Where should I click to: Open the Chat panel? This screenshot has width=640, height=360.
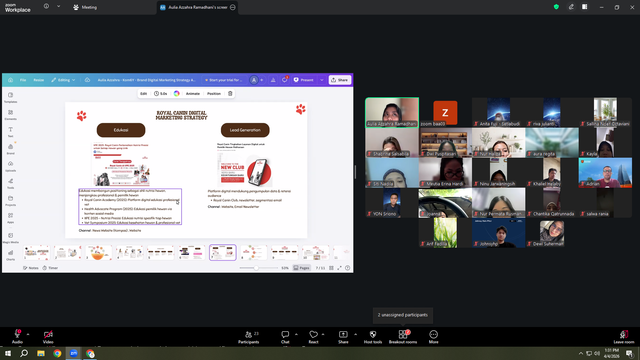pos(285,337)
